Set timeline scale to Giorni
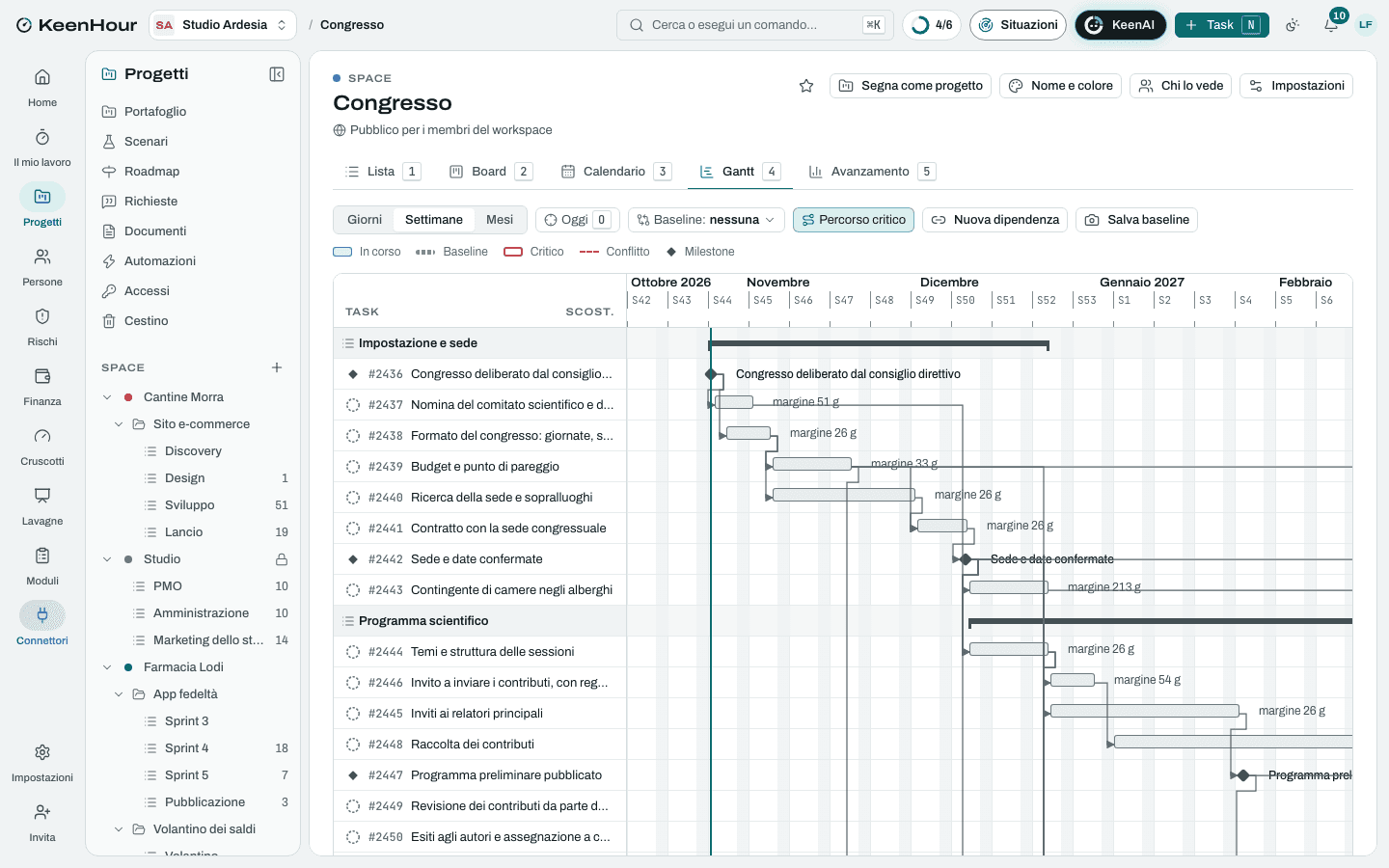Image resolution: width=1389 pixels, height=868 pixels. (365, 220)
